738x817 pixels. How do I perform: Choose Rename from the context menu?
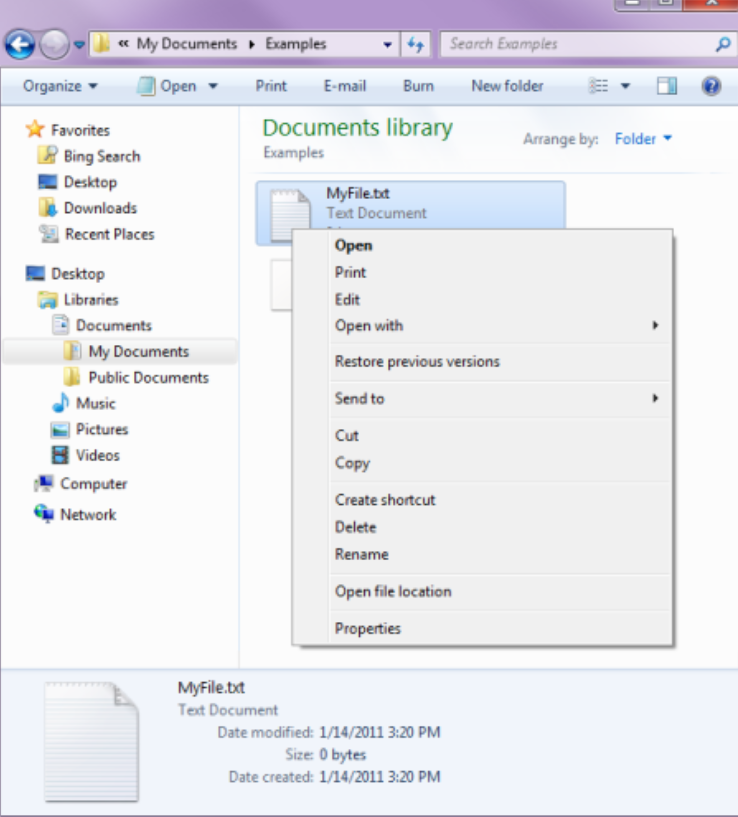pos(361,554)
